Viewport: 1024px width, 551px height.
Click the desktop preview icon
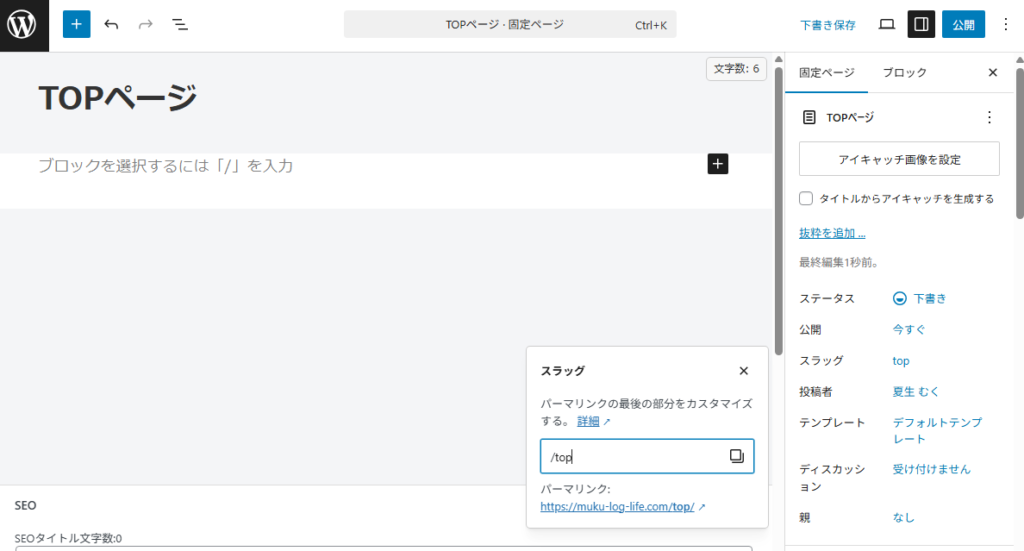(886, 24)
